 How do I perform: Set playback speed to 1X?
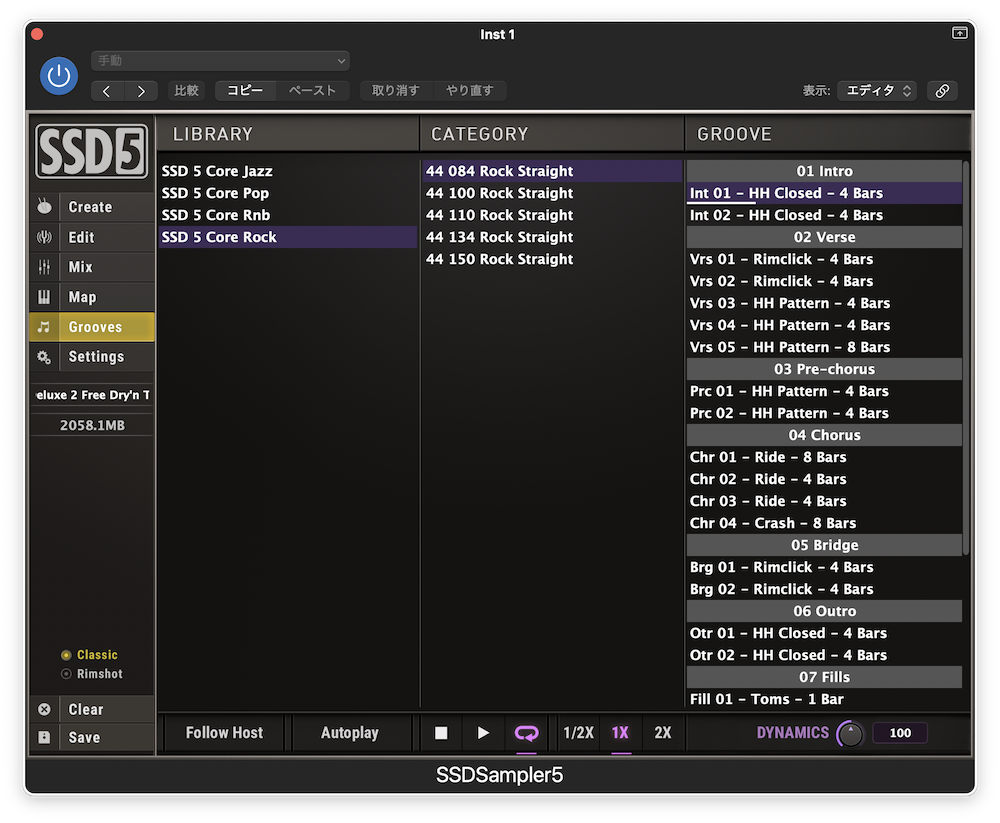coord(621,733)
